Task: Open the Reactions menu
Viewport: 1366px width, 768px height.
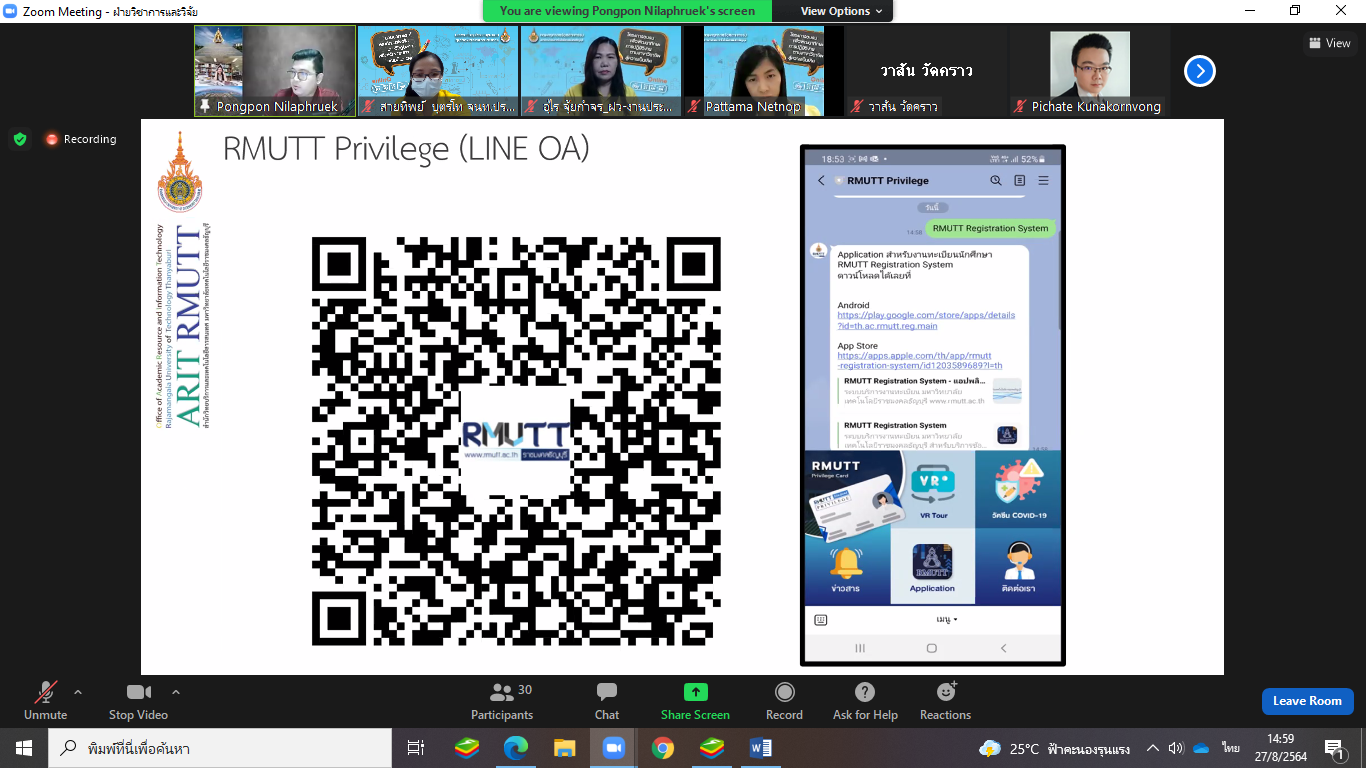Action: (945, 700)
